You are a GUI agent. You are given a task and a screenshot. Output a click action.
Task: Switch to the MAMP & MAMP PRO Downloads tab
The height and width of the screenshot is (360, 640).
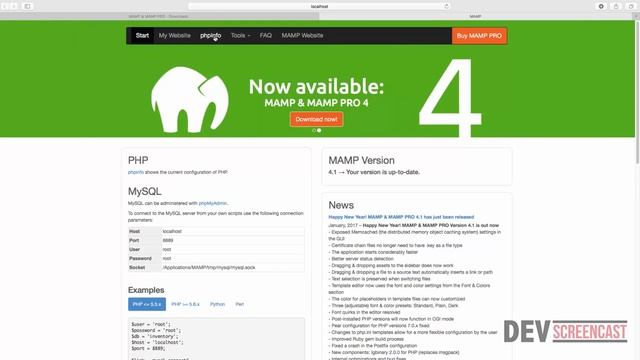click(159, 16)
